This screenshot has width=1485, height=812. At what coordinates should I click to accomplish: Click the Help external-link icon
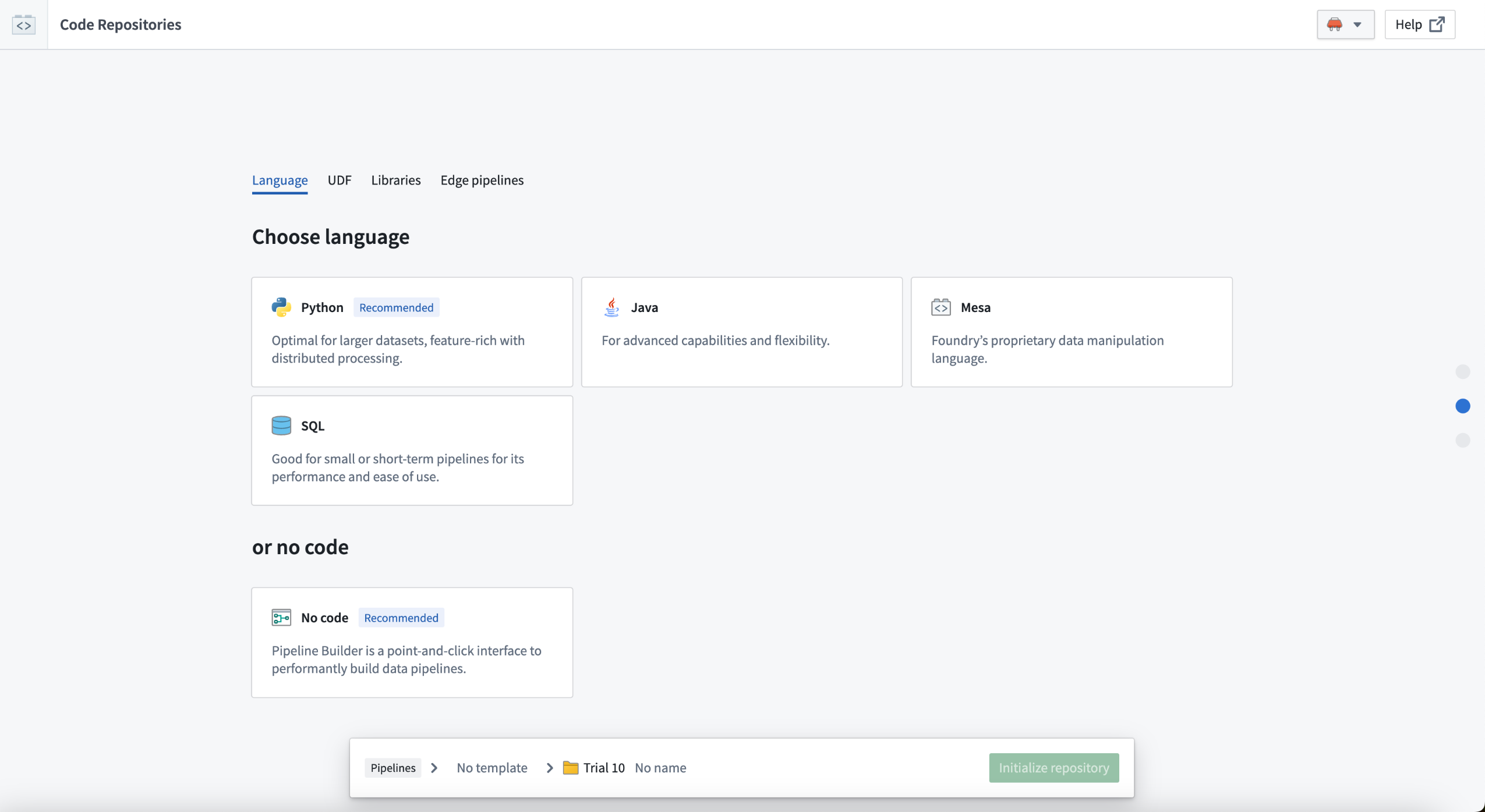[x=1437, y=24]
